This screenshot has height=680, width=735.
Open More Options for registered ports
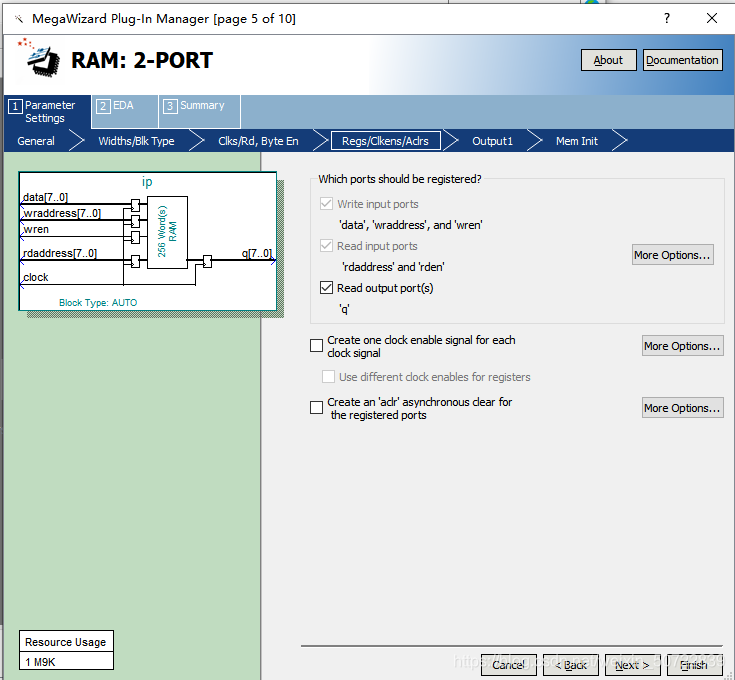click(x=673, y=255)
